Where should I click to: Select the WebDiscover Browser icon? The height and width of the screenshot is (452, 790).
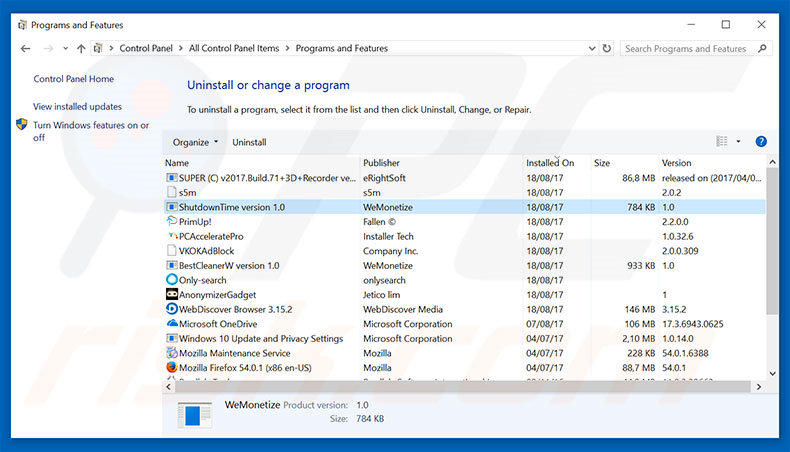tap(171, 309)
